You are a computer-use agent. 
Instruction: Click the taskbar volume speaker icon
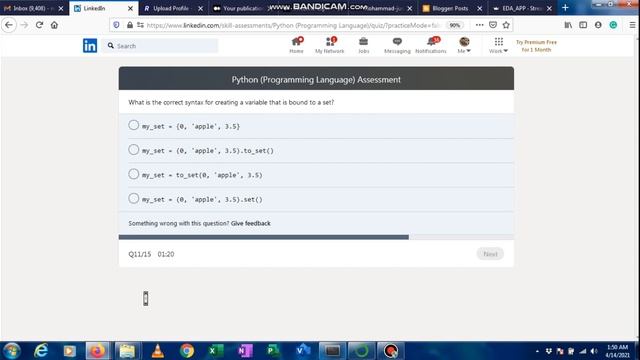click(594, 351)
